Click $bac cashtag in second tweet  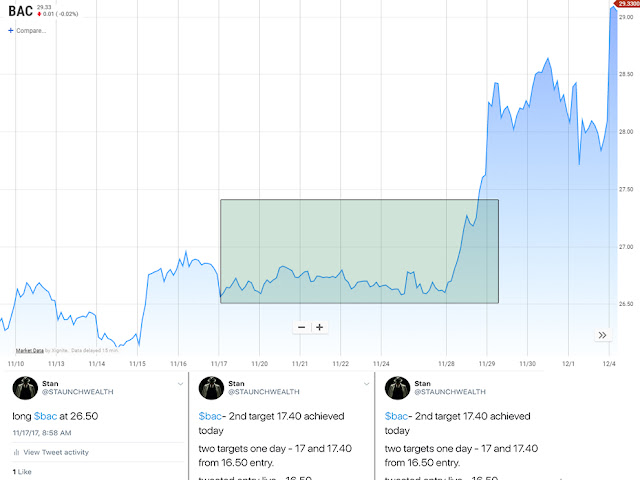point(210,415)
